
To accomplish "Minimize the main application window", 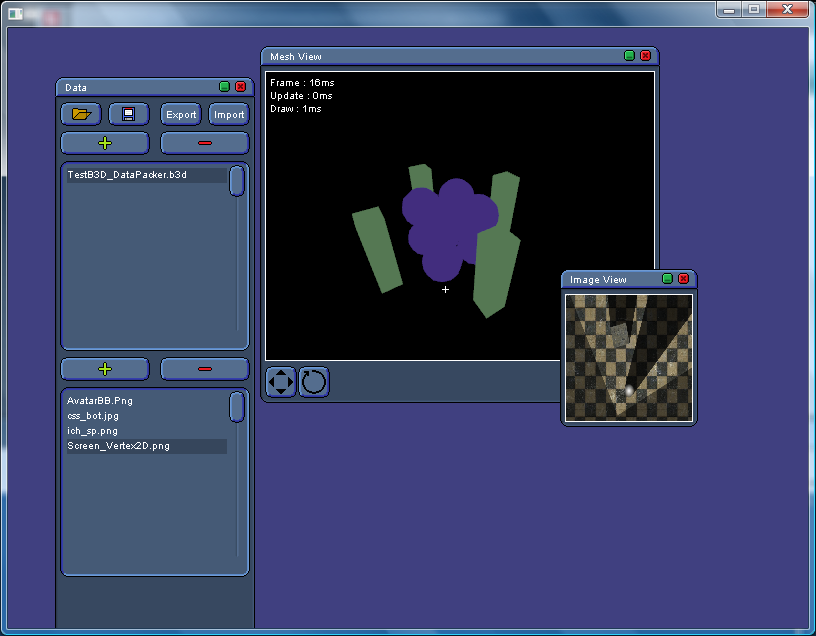I will coord(729,9).
